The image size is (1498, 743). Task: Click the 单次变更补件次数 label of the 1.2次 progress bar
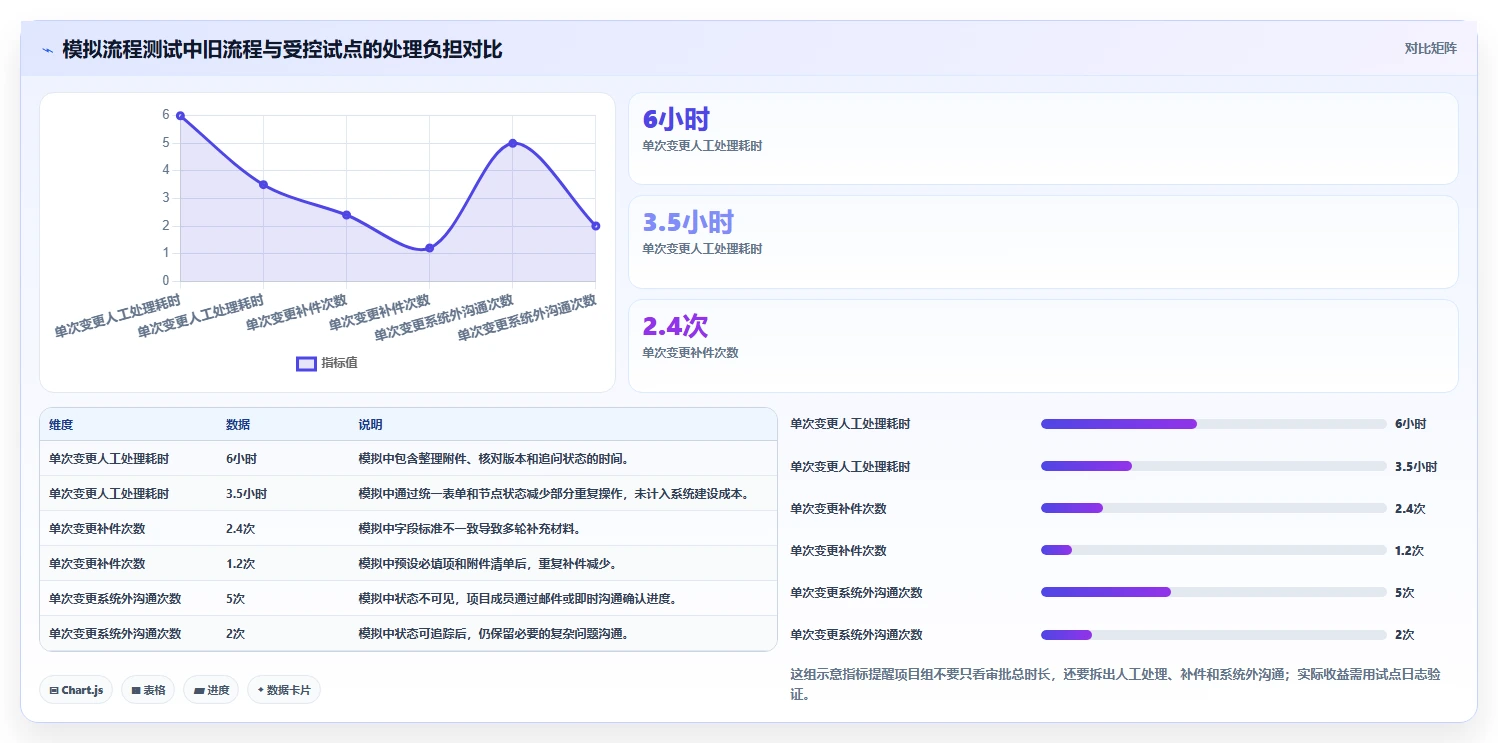click(838, 550)
